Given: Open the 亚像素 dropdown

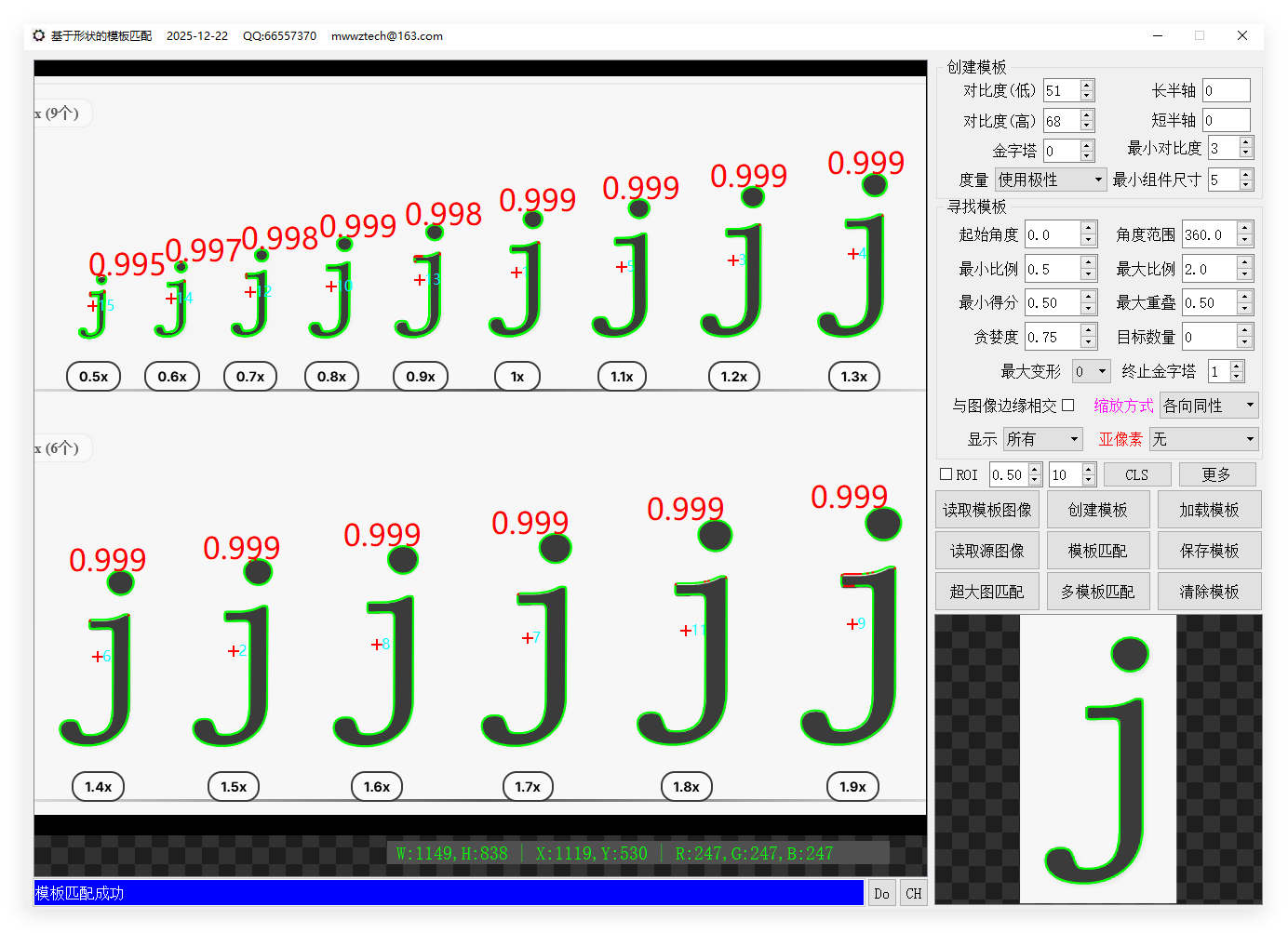Looking at the screenshot, I should [1203, 439].
